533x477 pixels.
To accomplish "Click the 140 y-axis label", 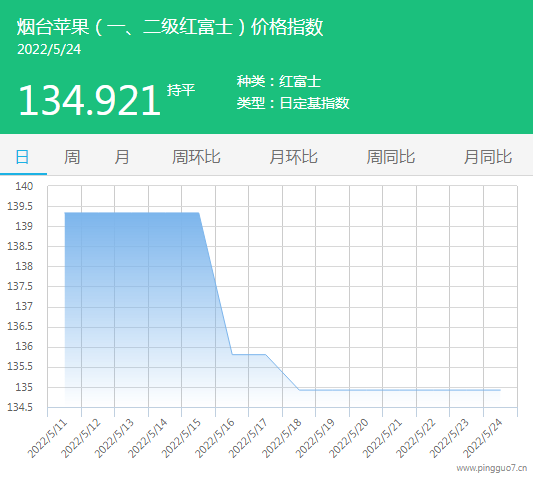I will (x=24, y=186).
